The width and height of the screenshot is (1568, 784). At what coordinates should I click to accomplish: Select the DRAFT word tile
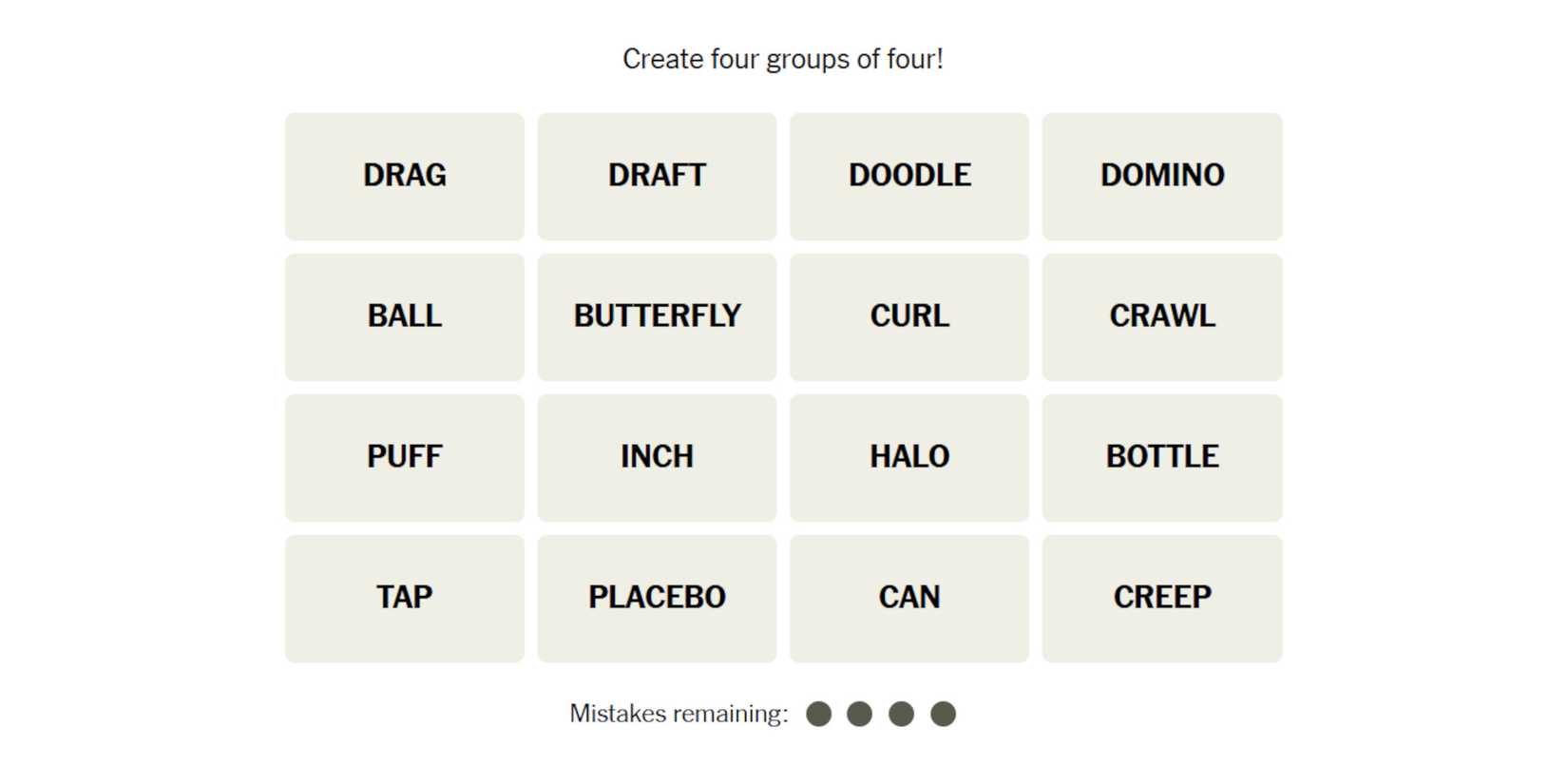click(657, 176)
